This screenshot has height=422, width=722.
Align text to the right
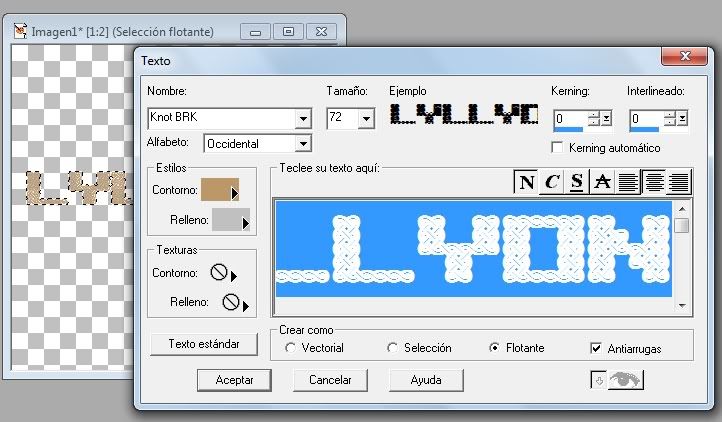(x=680, y=182)
